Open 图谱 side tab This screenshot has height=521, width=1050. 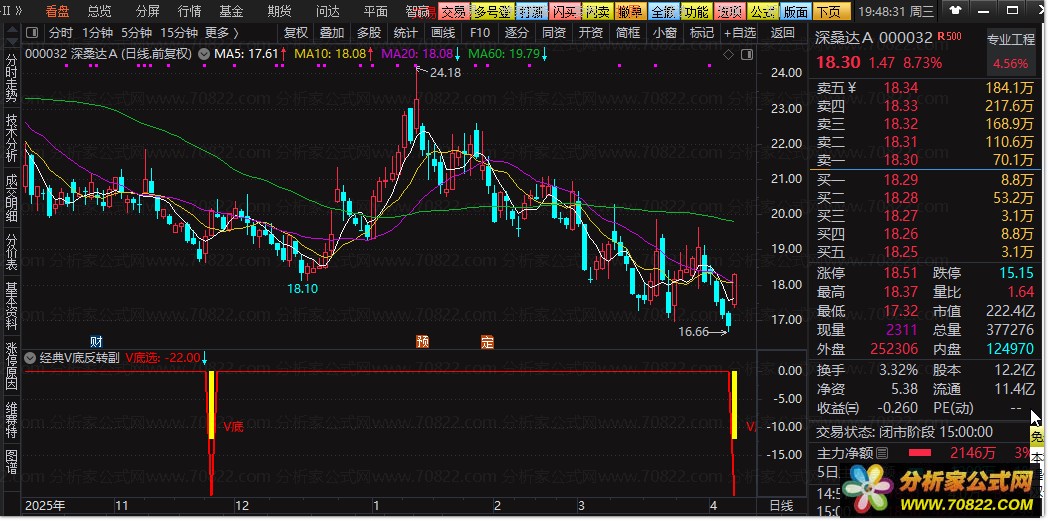[x=11, y=460]
